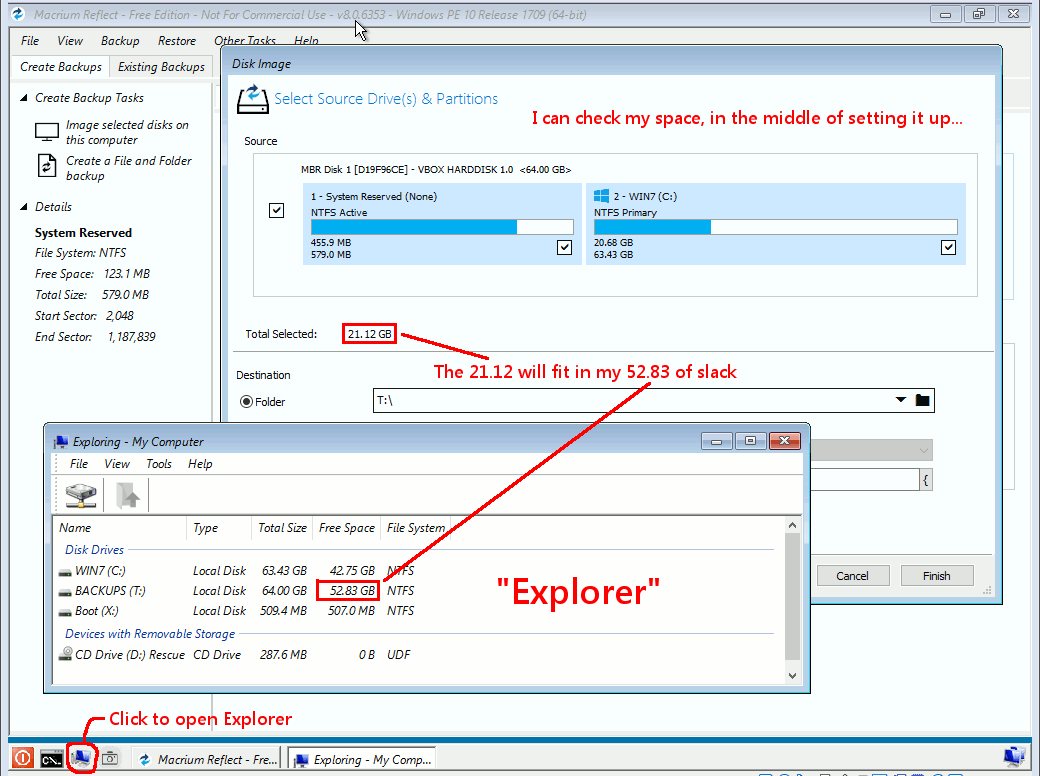Click Devices with Removable Storage group header

click(x=150, y=633)
